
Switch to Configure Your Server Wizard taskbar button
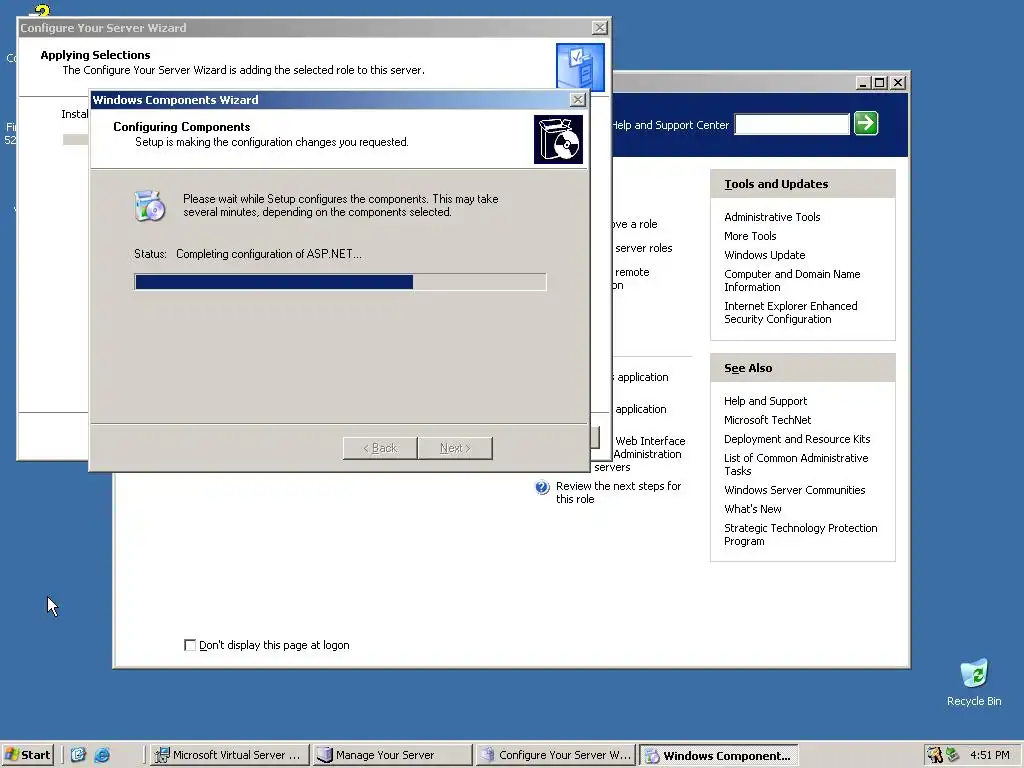coord(556,755)
